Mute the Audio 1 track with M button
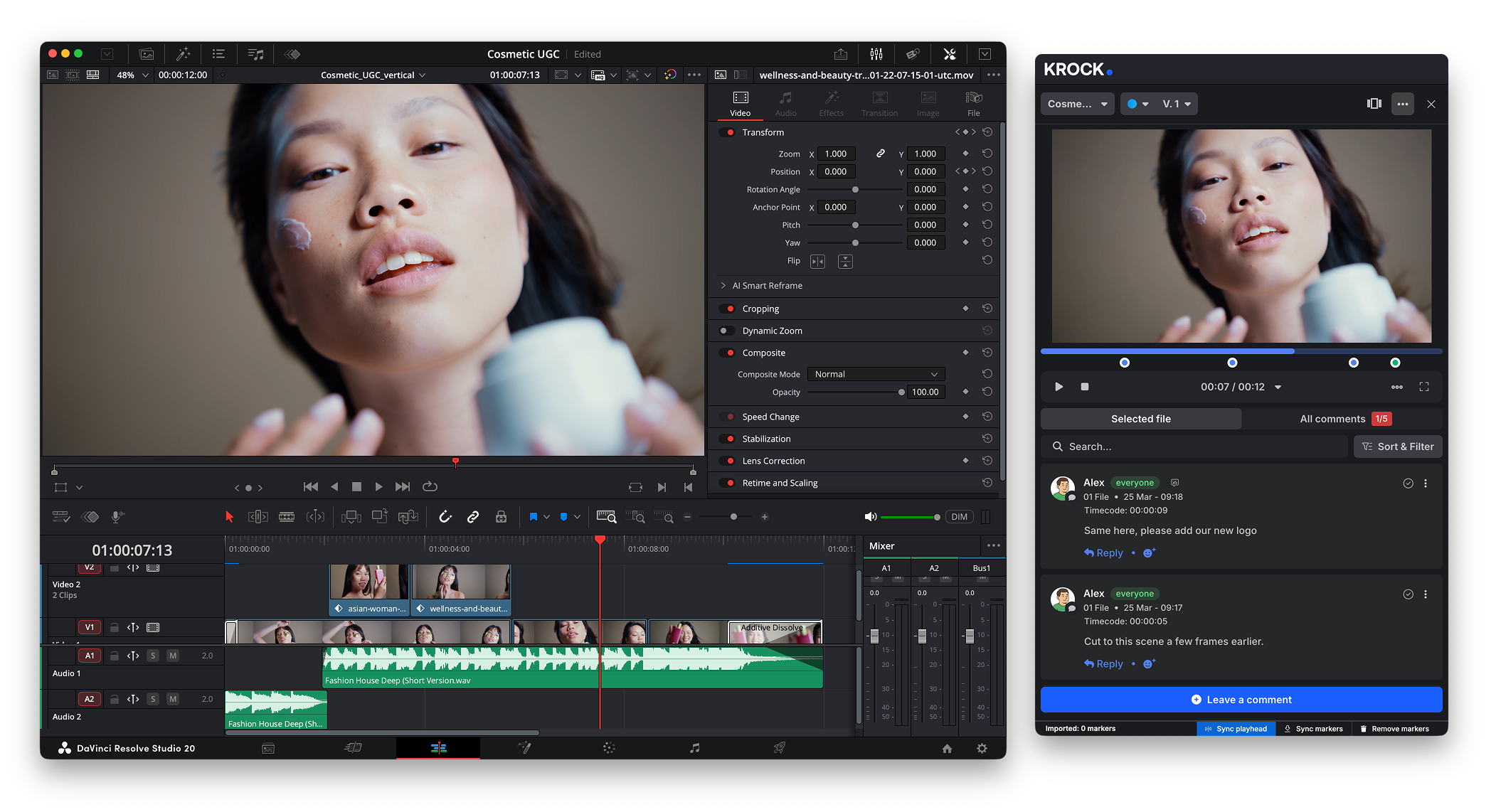This screenshot has height=812, width=1496. point(173,656)
